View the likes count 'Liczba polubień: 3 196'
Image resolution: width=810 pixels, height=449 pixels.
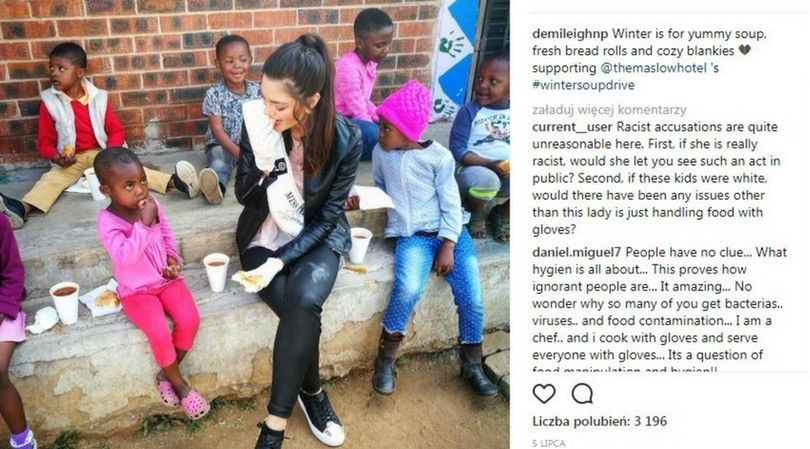[600, 421]
